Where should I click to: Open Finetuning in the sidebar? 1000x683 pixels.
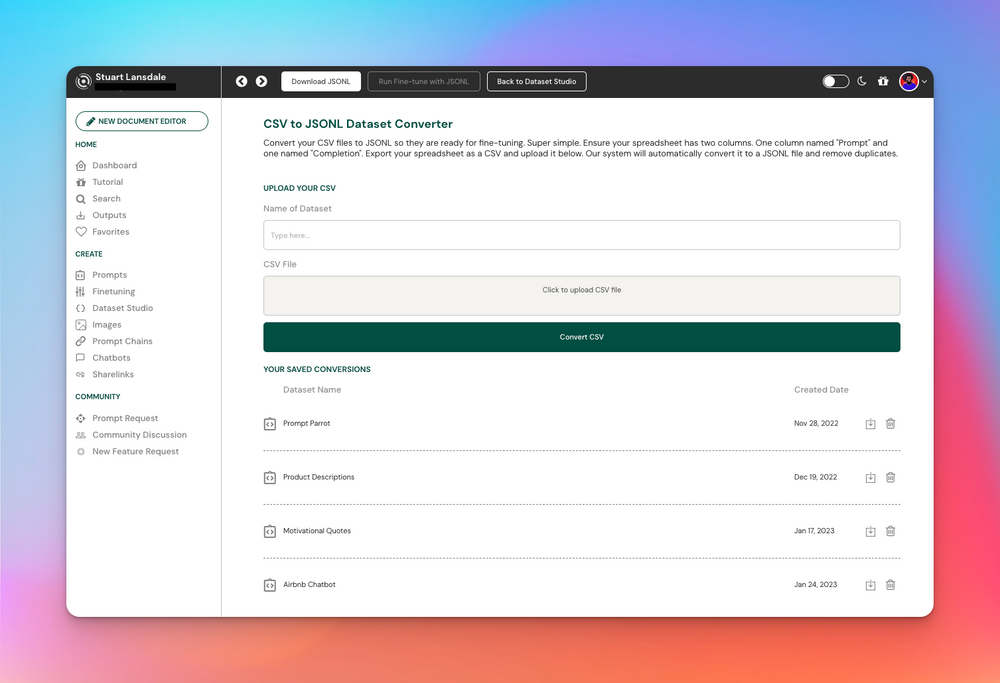click(105, 291)
